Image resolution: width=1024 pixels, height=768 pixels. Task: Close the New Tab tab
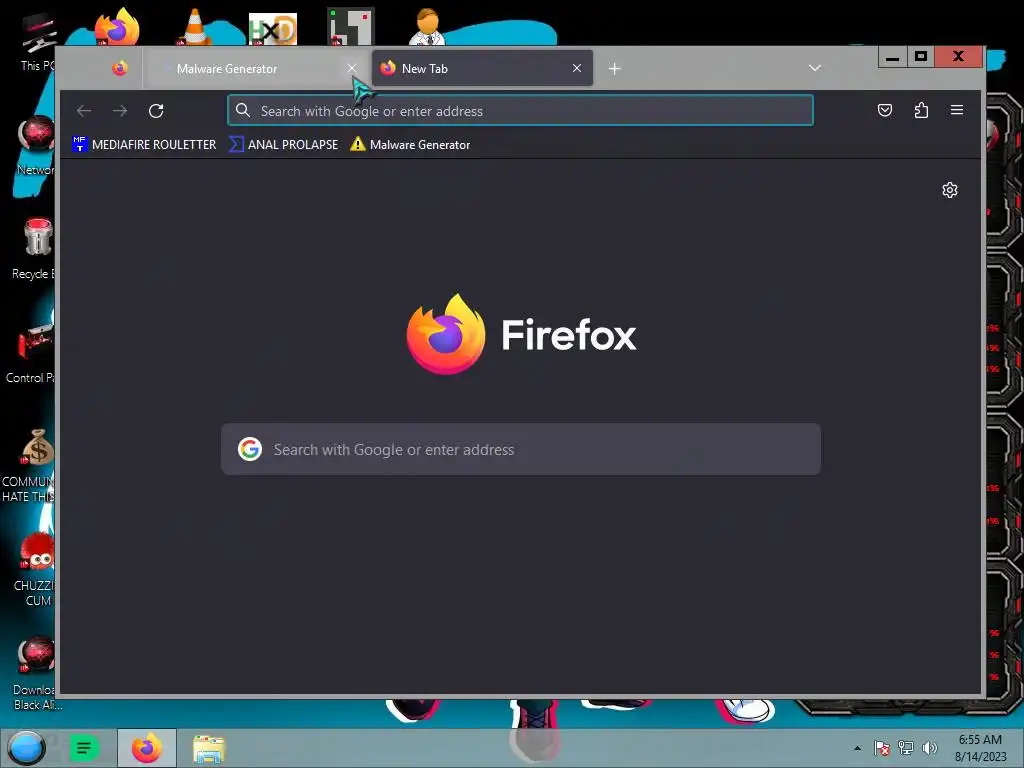coord(577,68)
